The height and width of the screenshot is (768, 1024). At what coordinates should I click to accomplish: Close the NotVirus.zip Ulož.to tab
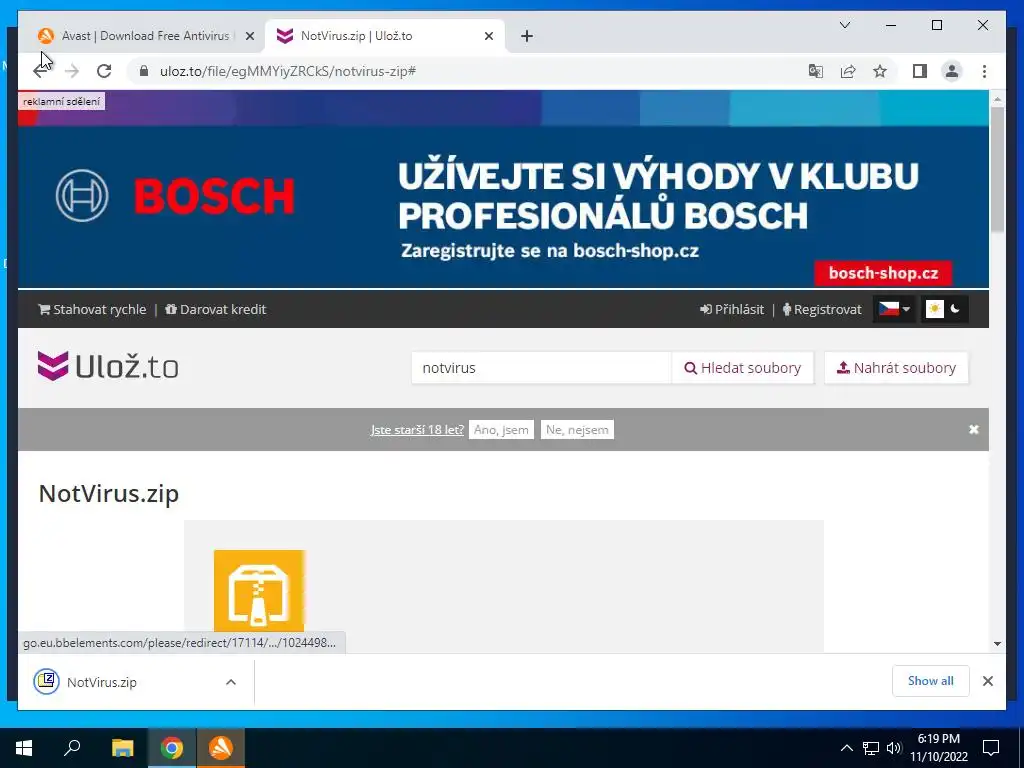(488, 37)
